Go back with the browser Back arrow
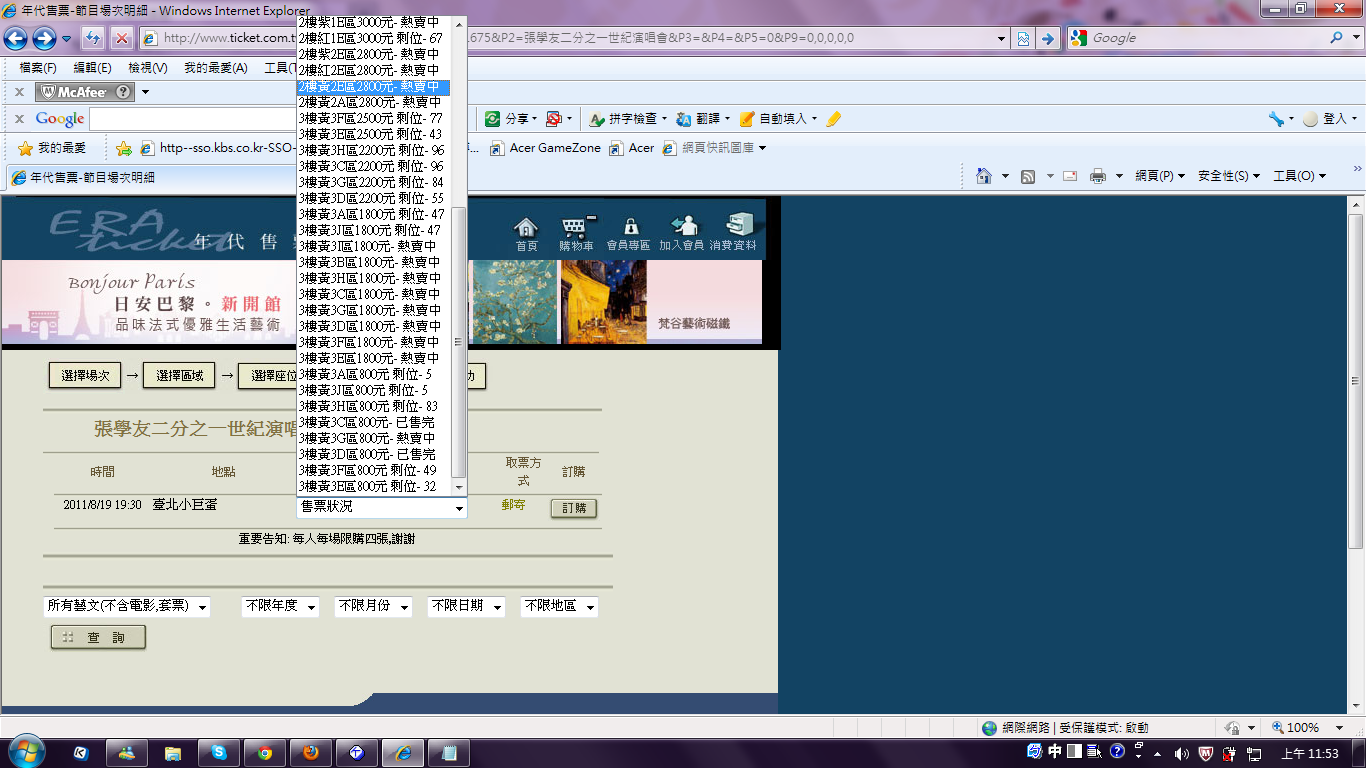 (15, 38)
